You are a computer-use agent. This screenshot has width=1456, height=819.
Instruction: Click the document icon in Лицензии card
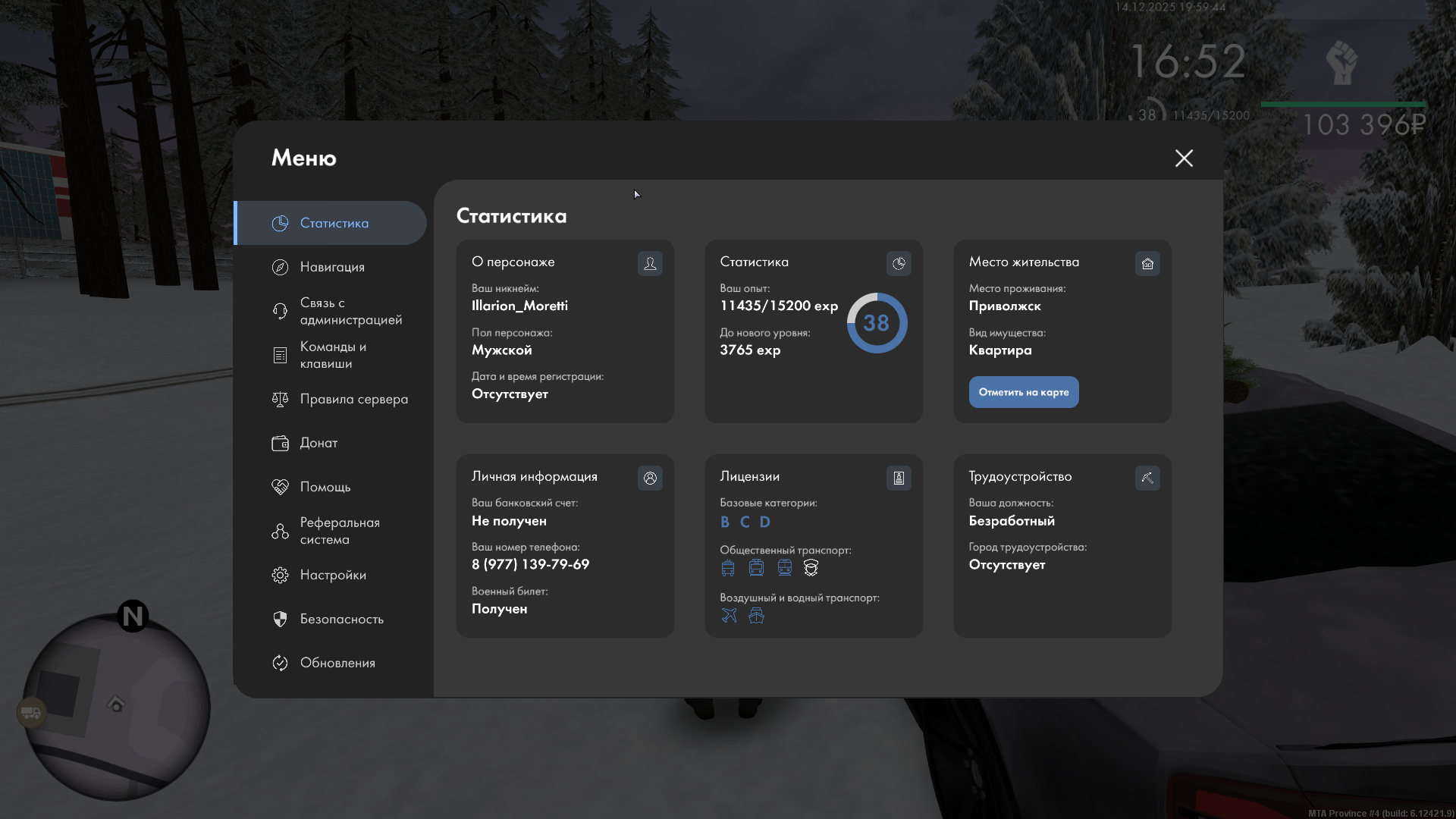point(899,478)
